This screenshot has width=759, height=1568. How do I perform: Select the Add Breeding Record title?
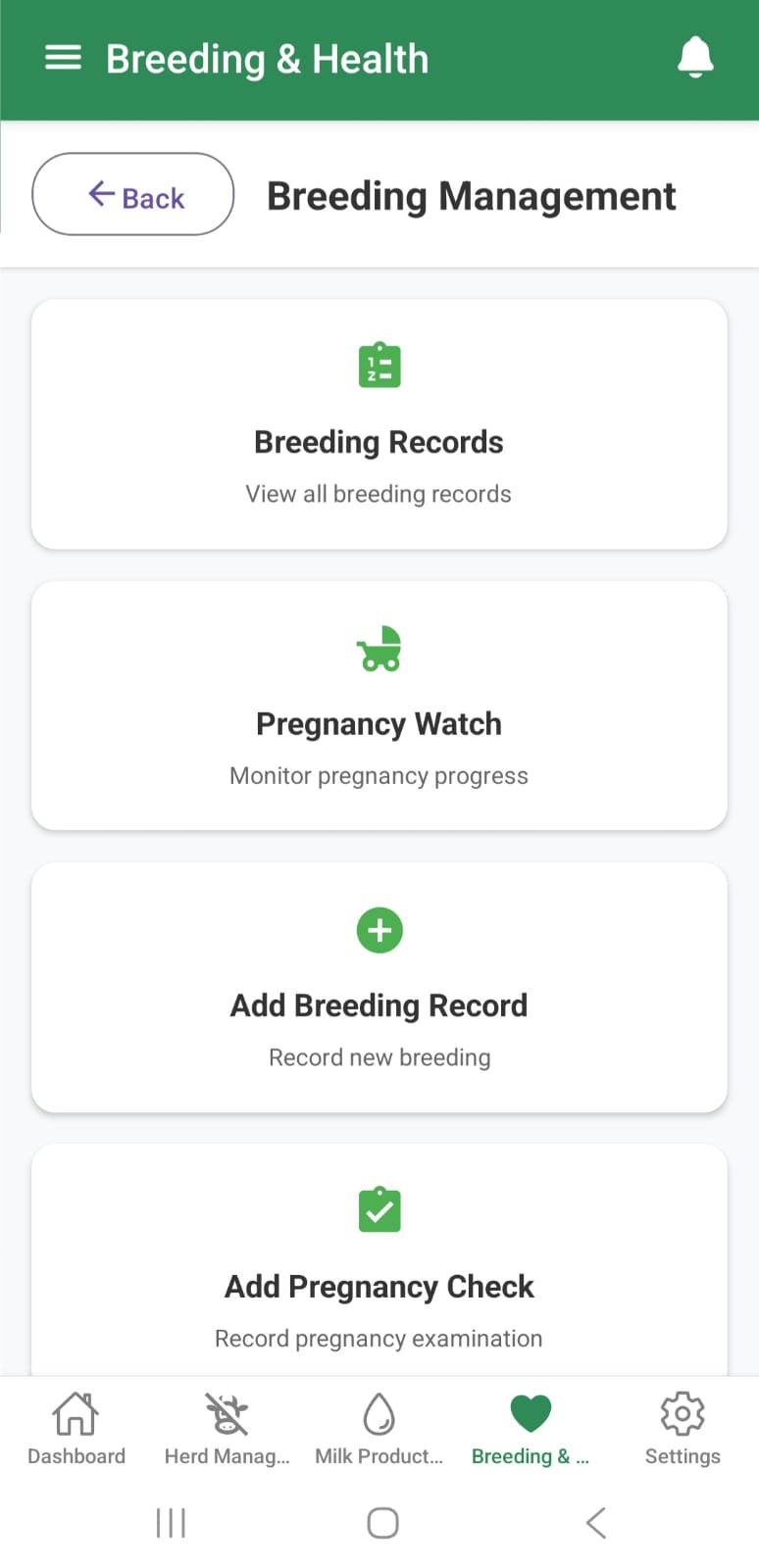[x=379, y=1005]
